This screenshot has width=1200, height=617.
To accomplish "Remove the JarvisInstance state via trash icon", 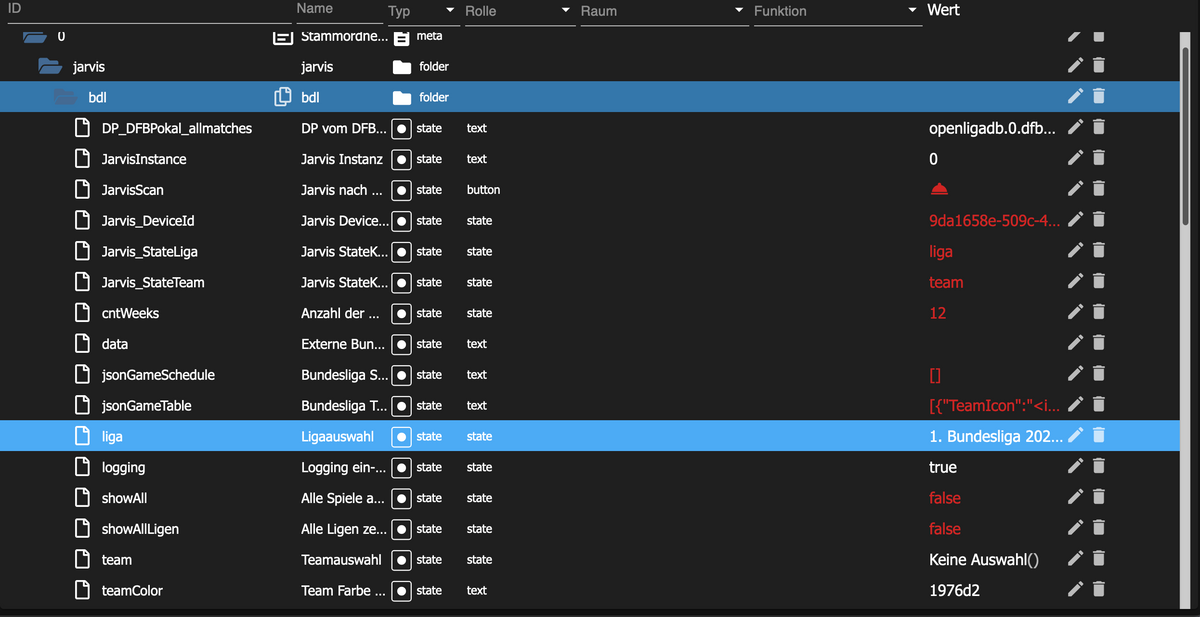I will [x=1098, y=159].
